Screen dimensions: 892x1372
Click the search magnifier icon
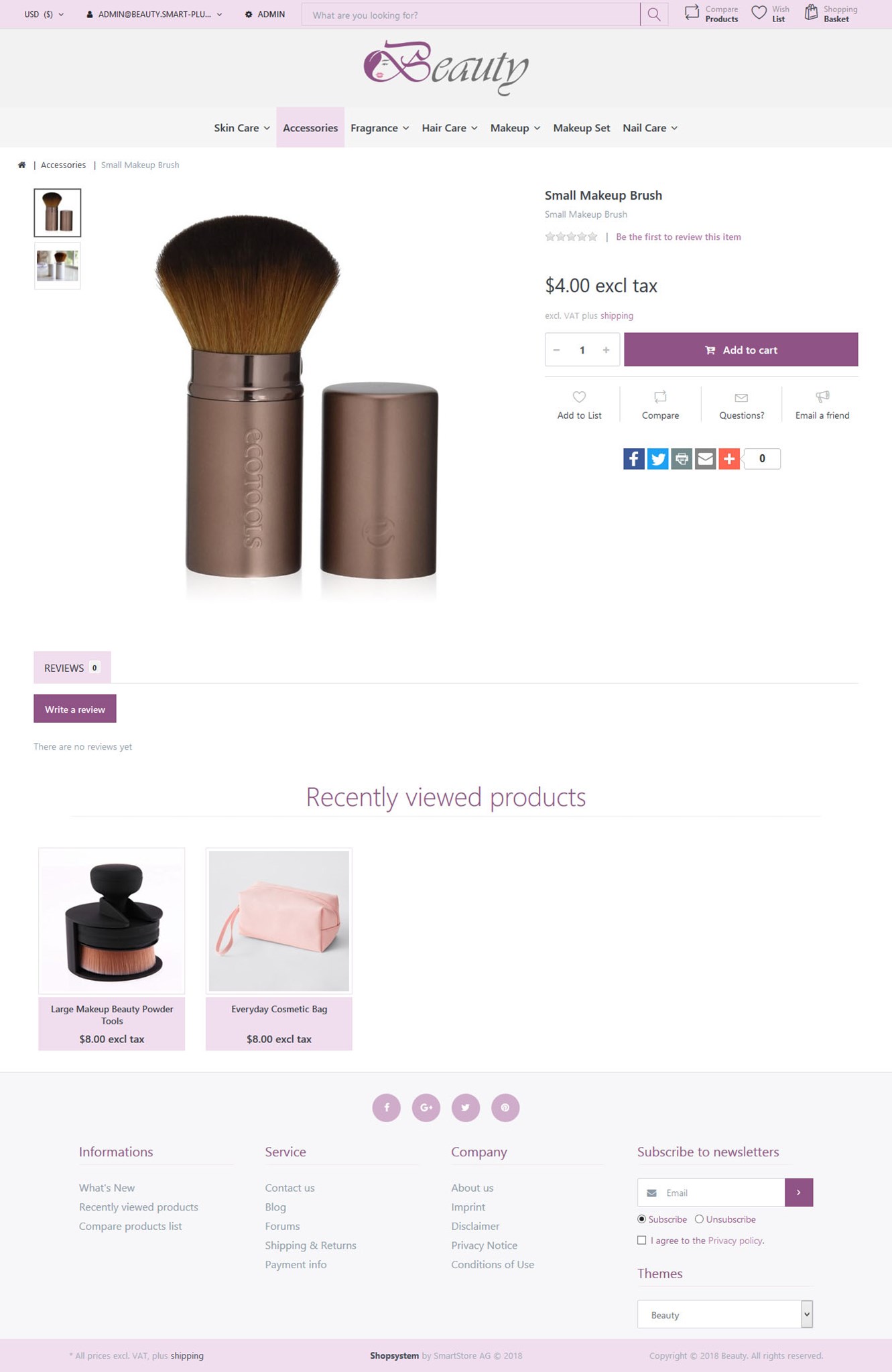(654, 14)
